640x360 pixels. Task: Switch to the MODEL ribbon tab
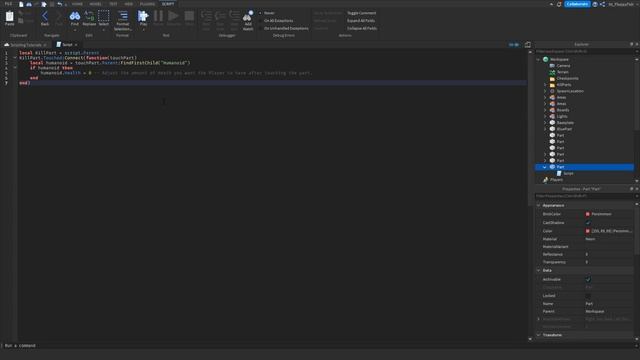pos(95,4)
